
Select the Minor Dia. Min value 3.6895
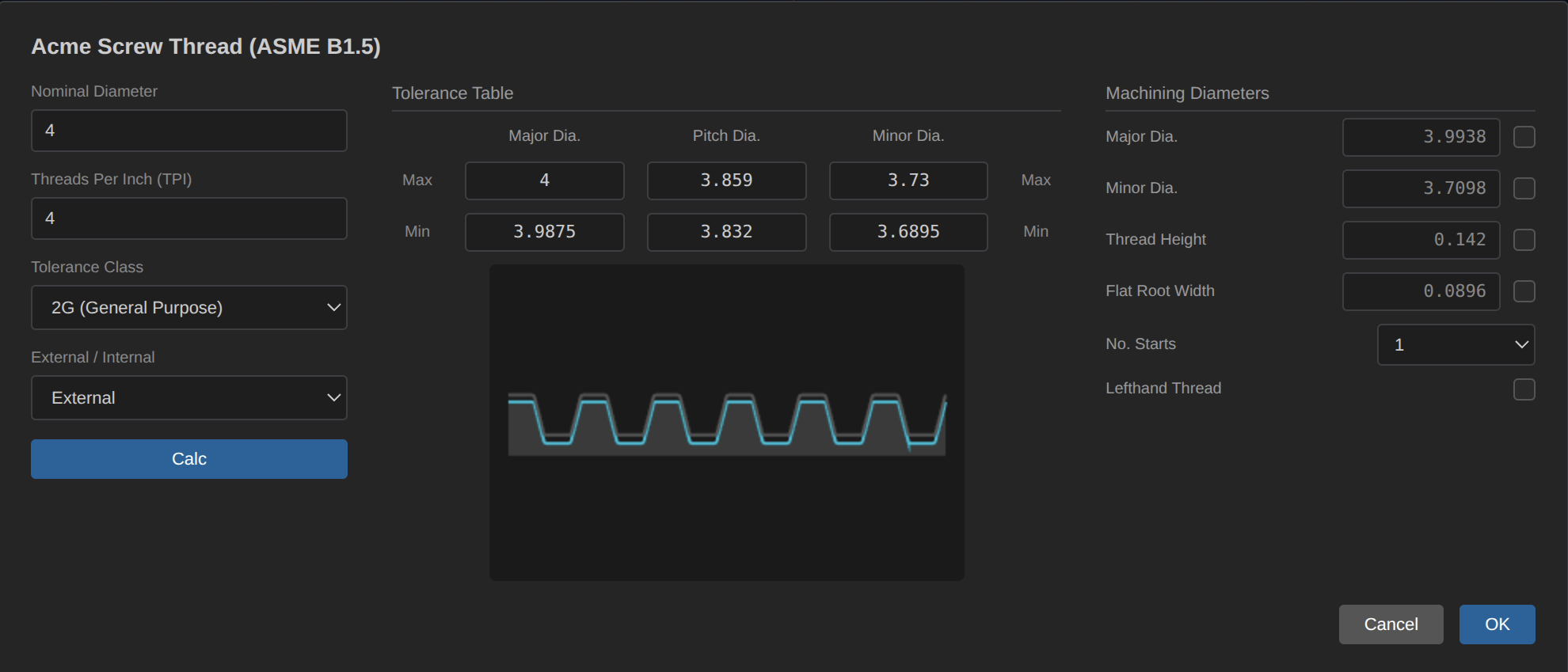tap(908, 232)
